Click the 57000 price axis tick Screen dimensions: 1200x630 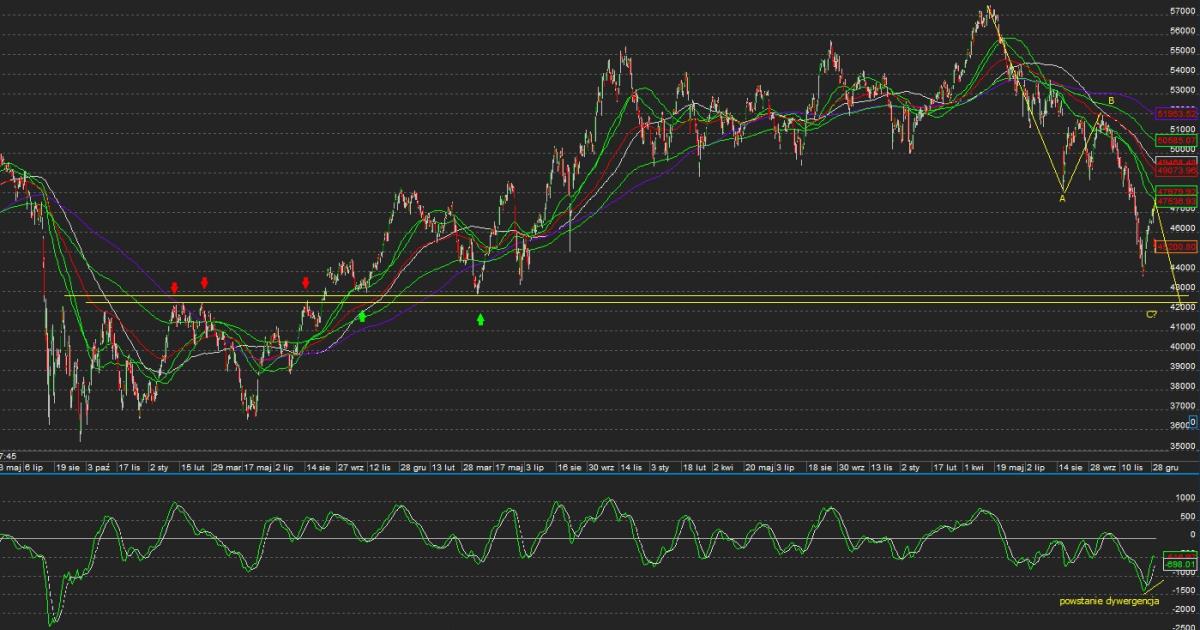1181,11
